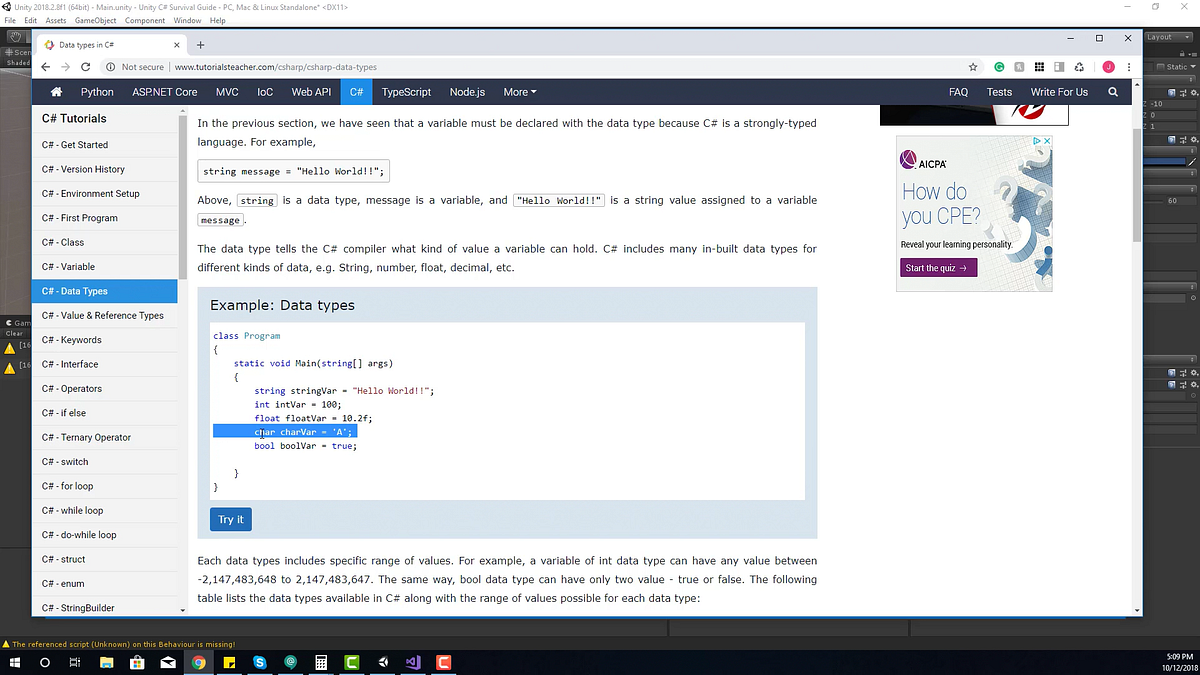Click the Windows Start button

coord(14,662)
